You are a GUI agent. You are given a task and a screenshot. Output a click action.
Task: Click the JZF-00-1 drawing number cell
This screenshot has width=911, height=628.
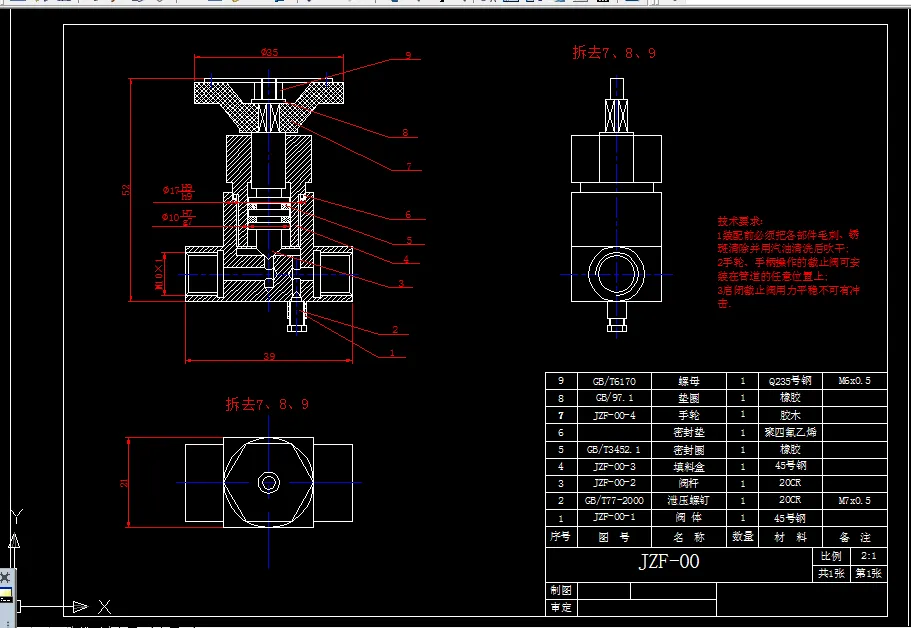click(x=614, y=517)
